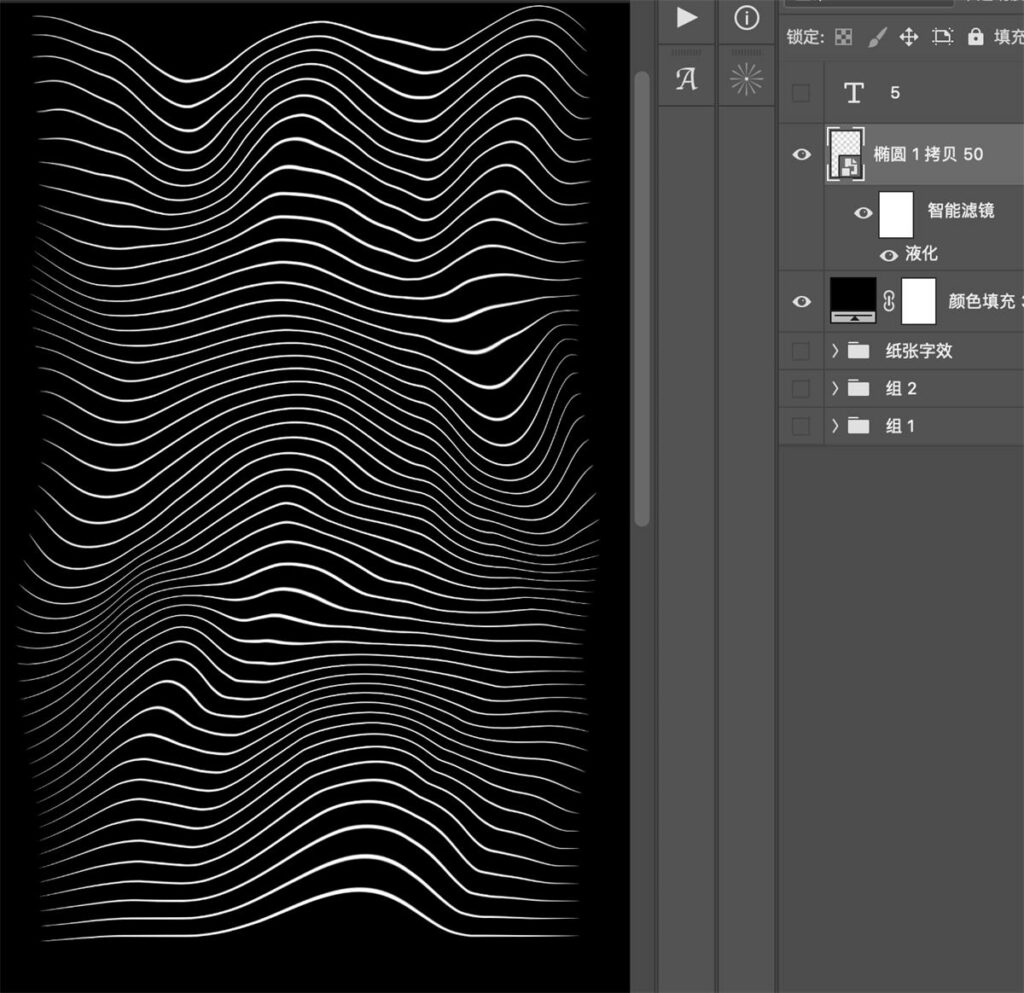This screenshot has height=993, width=1024.
Task: Open the Info panel icon
Action: click(746, 18)
